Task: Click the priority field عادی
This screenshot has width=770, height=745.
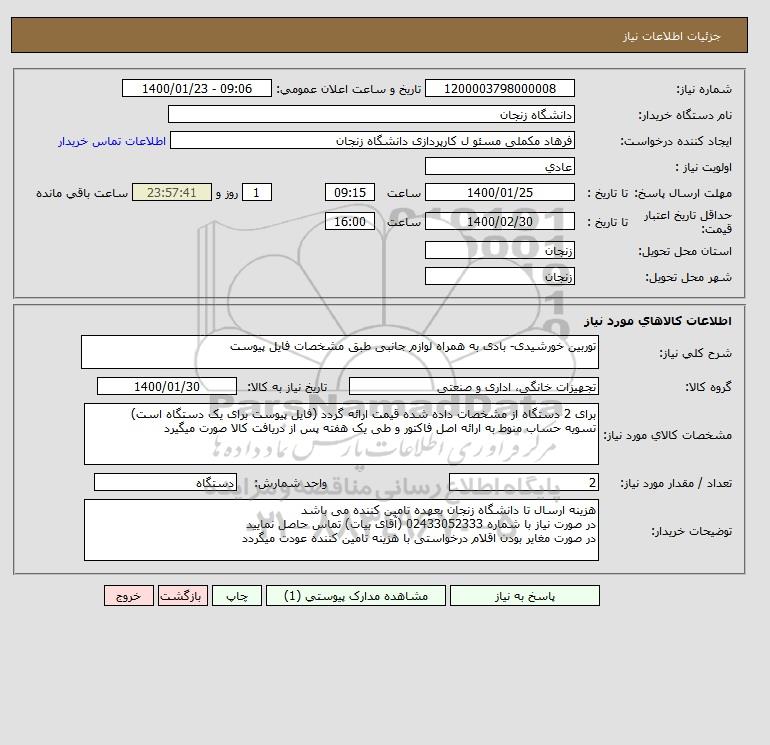Action: (499, 166)
